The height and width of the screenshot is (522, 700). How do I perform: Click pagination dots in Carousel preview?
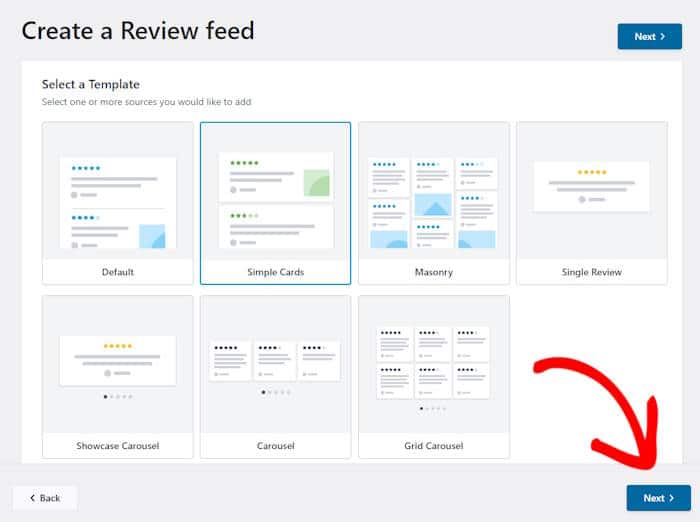[275, 392]
